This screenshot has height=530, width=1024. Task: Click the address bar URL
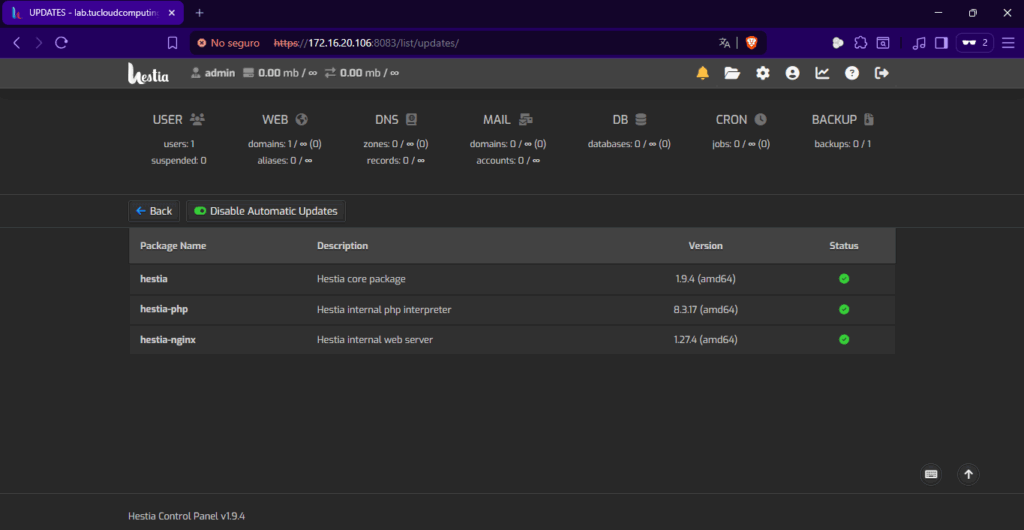[366, 43]
